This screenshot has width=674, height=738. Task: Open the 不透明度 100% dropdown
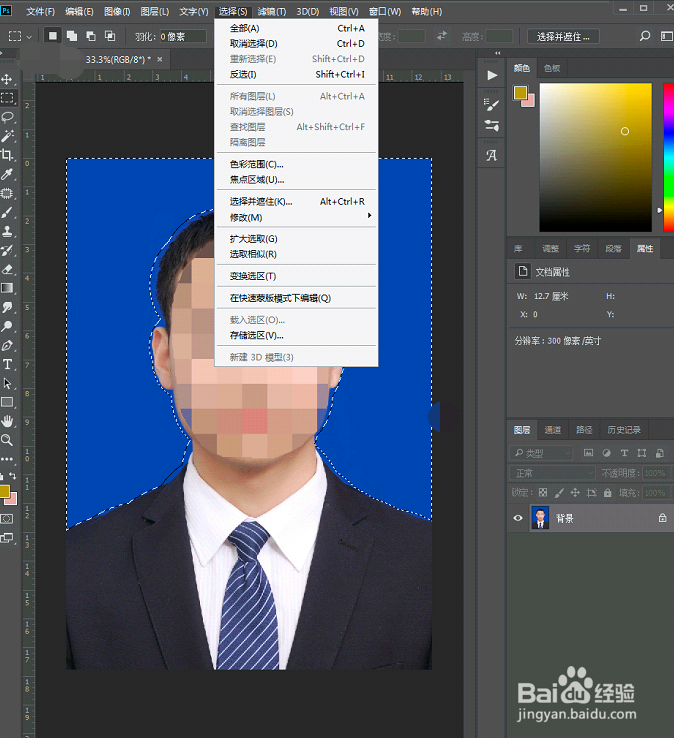(655, 473)
